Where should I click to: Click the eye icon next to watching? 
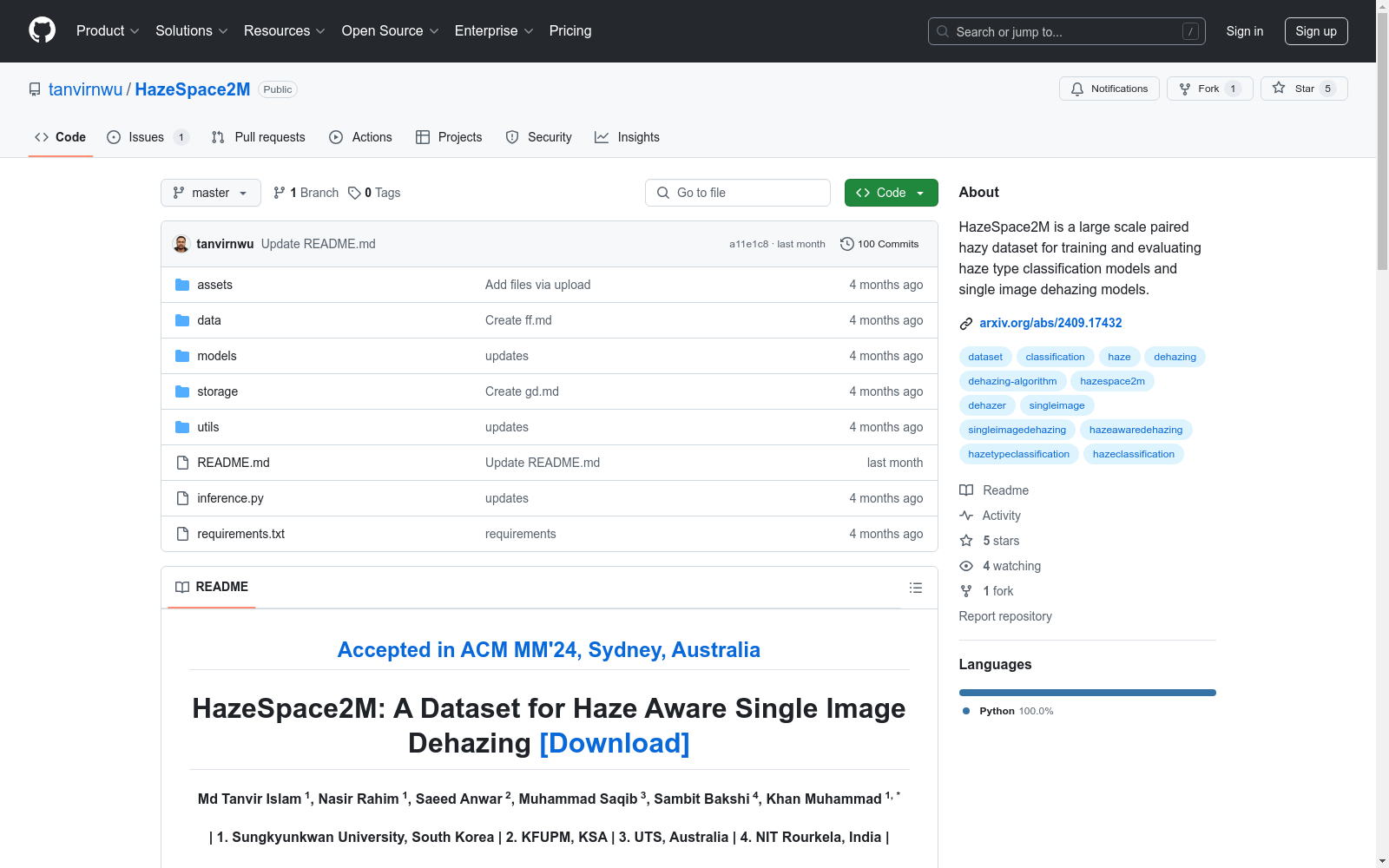(x=966, y=566)
